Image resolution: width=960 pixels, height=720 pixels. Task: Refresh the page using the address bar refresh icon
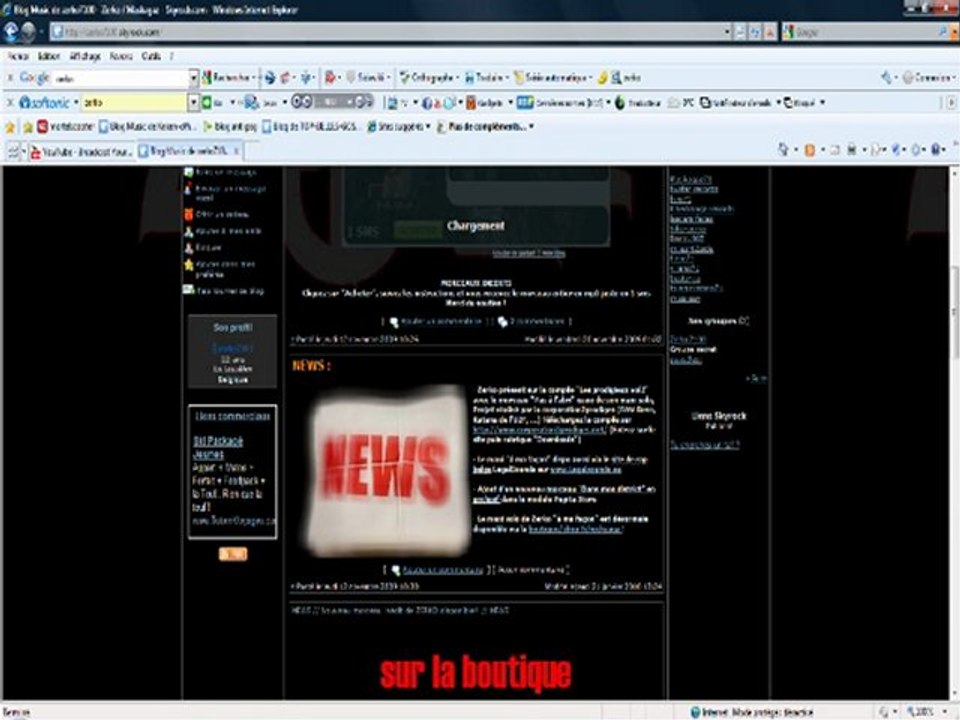756,32
